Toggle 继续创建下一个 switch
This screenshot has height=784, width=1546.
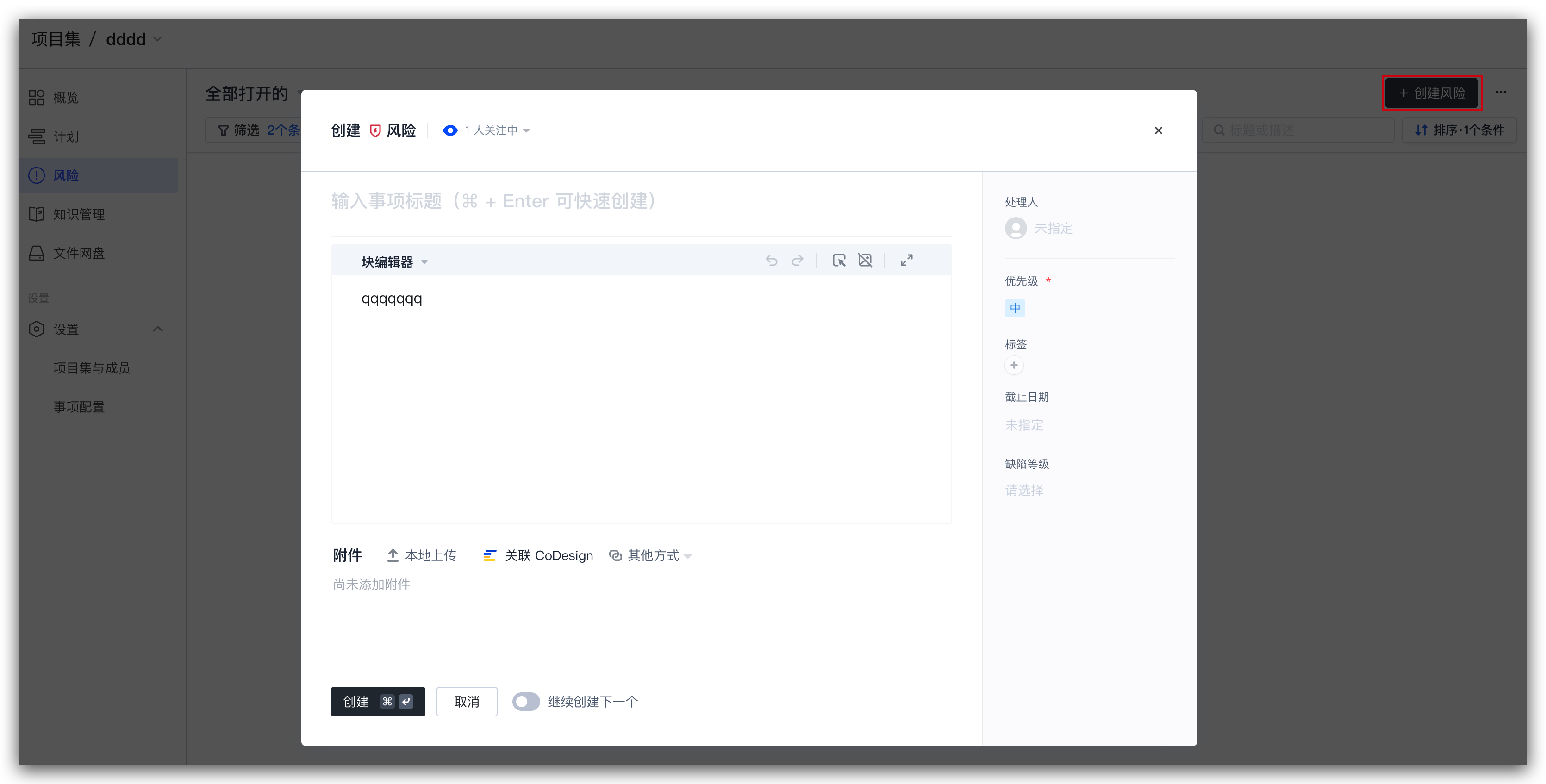point(526,702)
